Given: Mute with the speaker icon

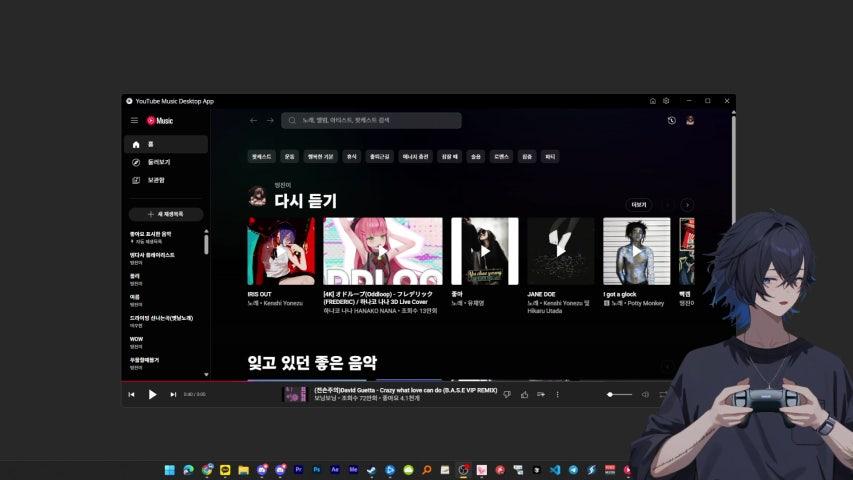Looking at the screenshot, I should click(x=645, y=395).
